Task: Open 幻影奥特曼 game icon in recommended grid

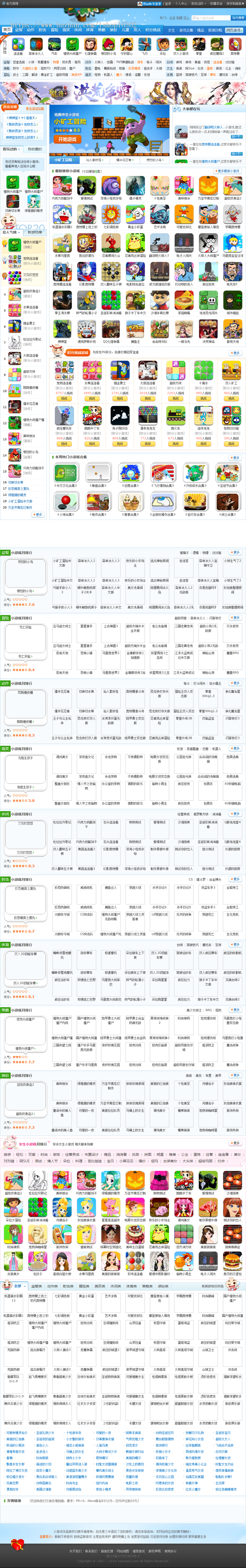Action: pyautogui.click(x=86, y=271)
